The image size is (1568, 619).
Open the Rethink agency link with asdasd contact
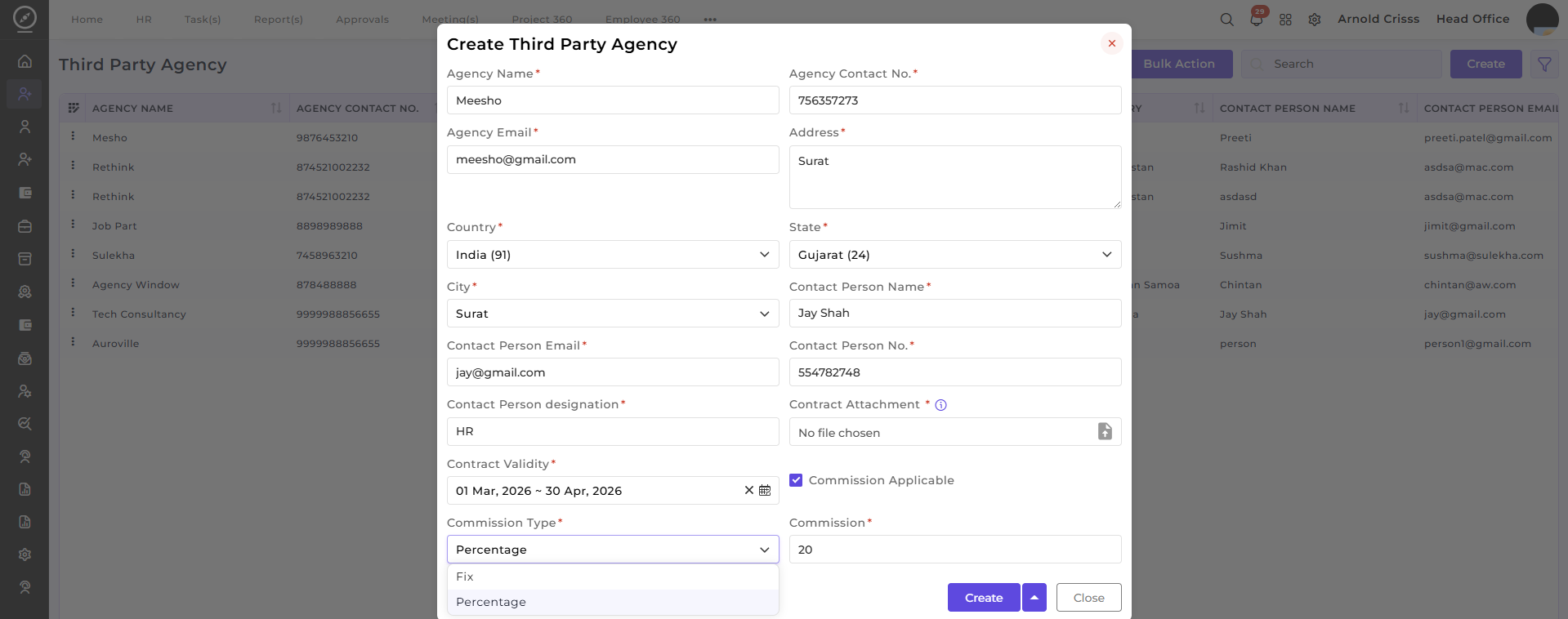click(x=113, y=197)
